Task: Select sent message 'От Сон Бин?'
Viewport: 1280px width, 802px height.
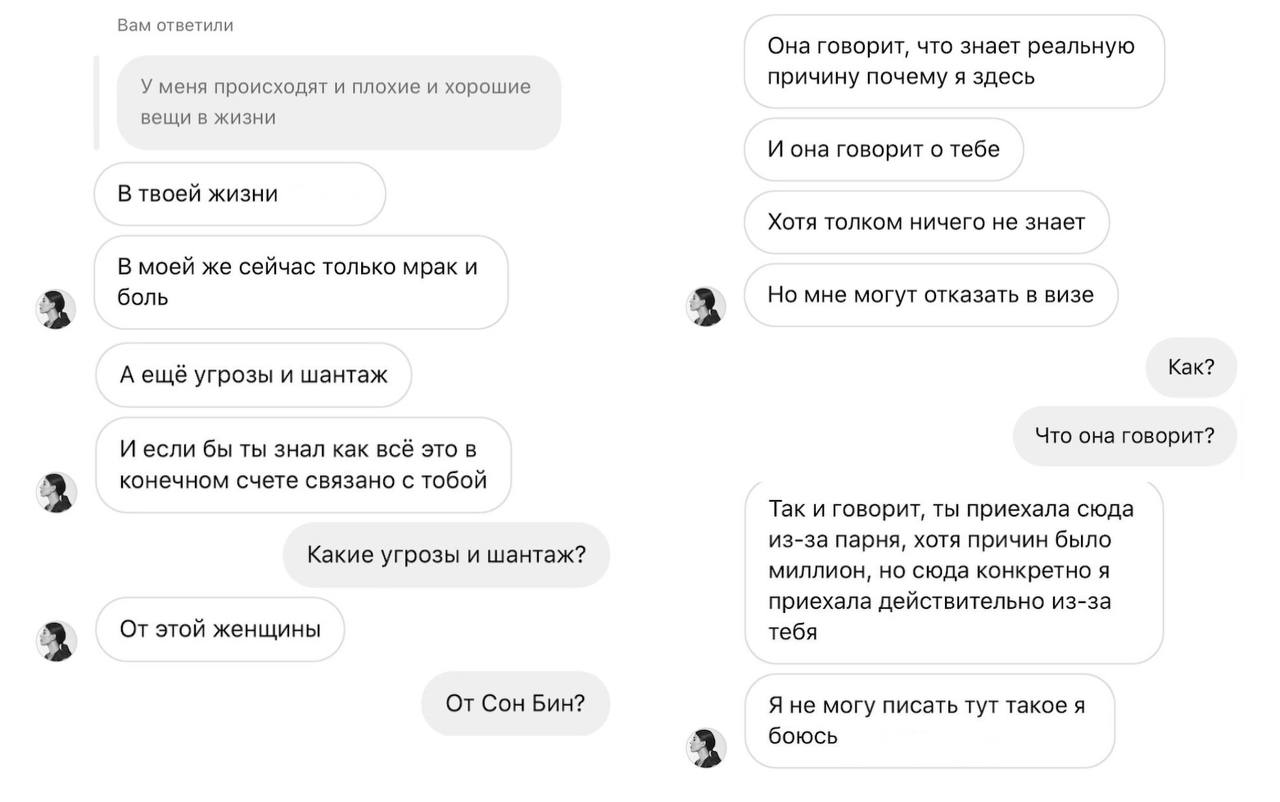Action: tap(516, 703)
